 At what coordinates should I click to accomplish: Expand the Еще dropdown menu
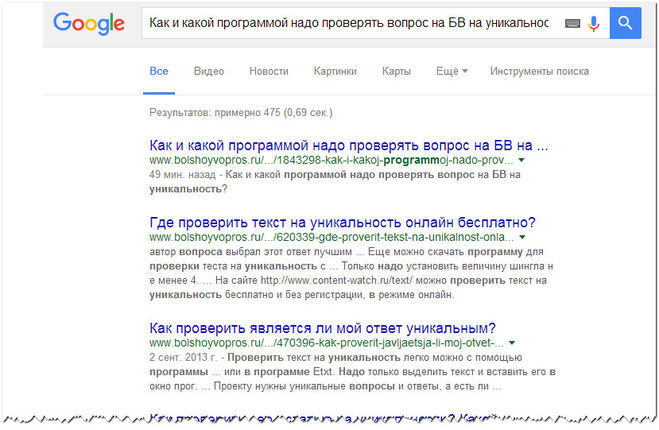pyautogui.click(x=452, y=71)
